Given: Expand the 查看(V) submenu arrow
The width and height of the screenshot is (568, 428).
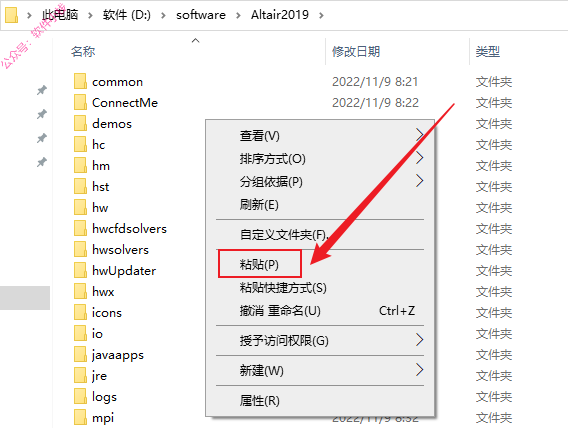Looking at the screenshot, I should click(x=419, y=135).
